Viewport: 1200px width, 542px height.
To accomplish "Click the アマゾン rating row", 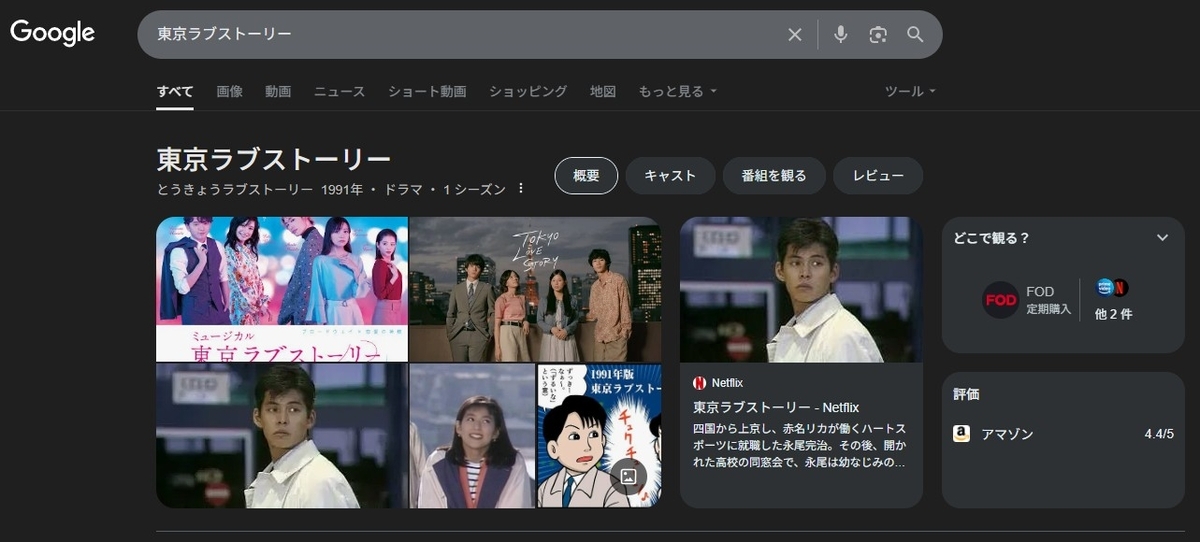I will point(1063,434).
